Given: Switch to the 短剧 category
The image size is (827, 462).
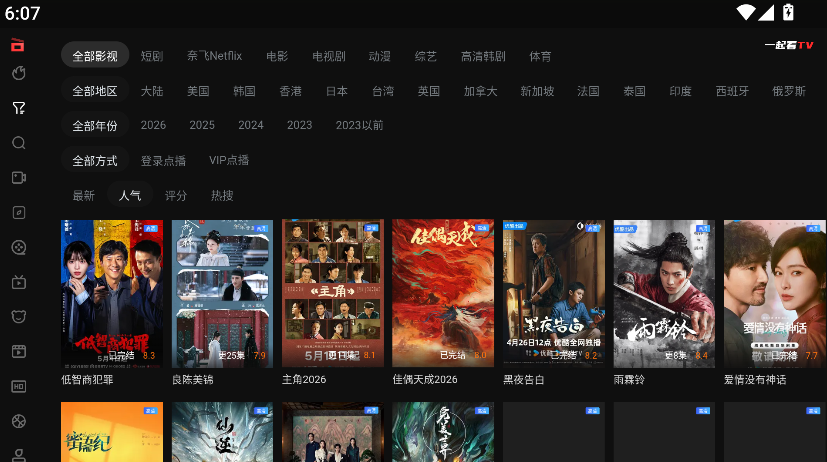Looking at the screenshot, I should click(x=152, y=56).
